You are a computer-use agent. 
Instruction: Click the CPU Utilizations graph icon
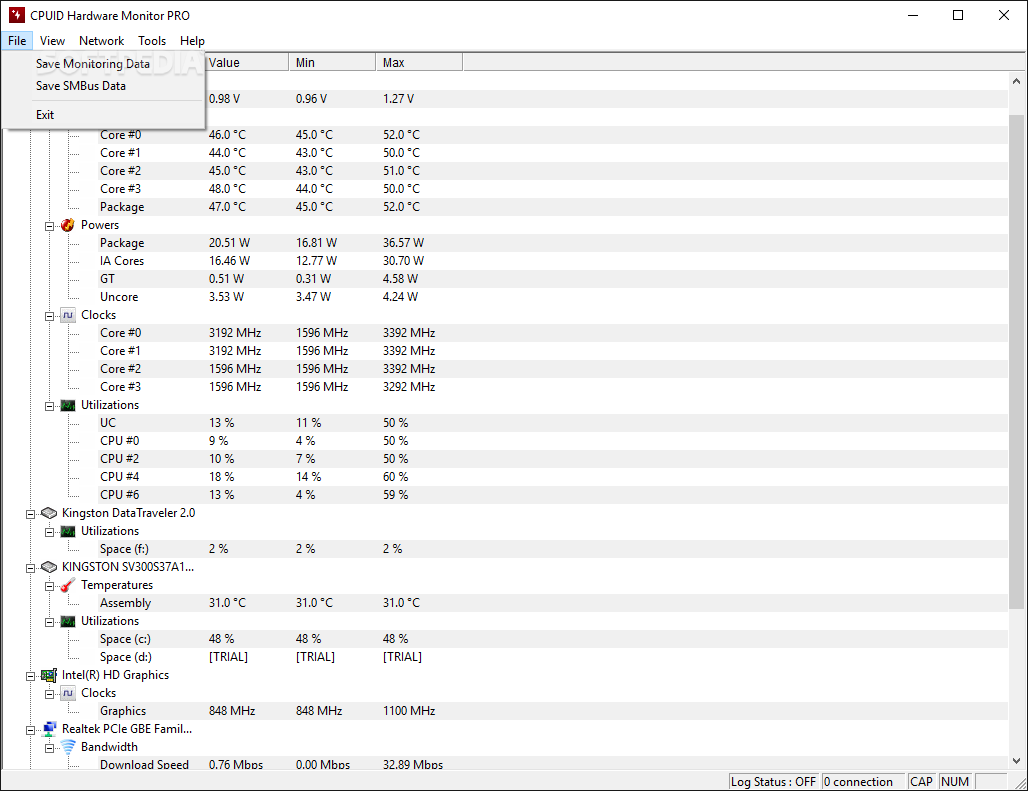coord(68,406)
